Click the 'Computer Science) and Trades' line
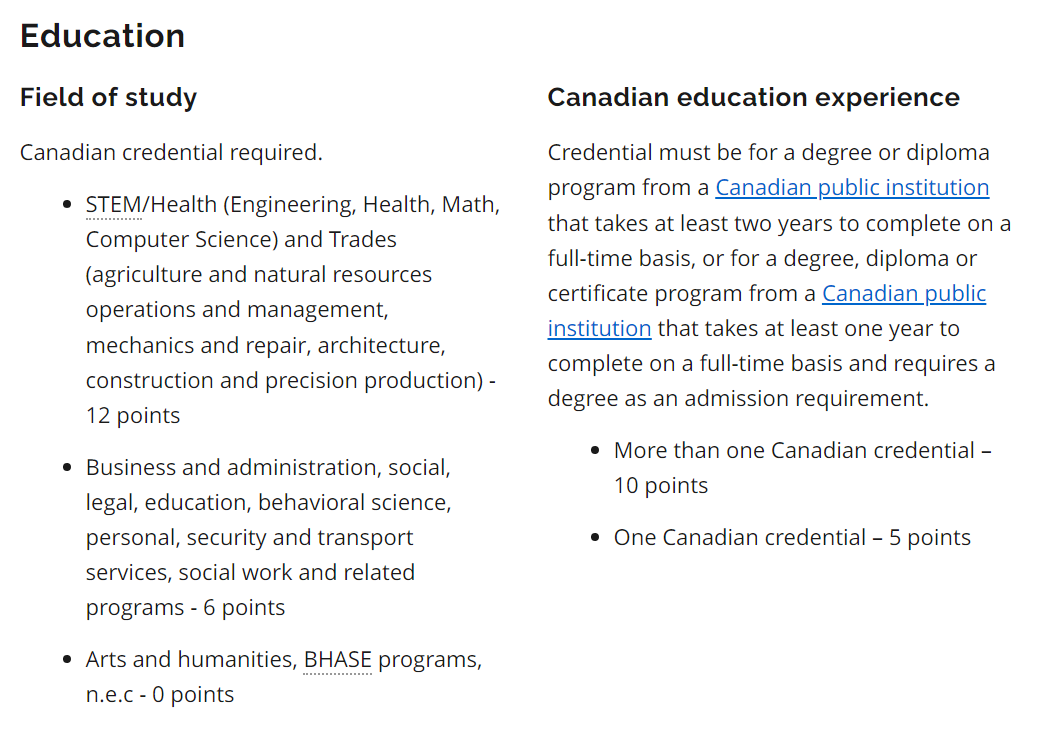 tap(242, 240)
